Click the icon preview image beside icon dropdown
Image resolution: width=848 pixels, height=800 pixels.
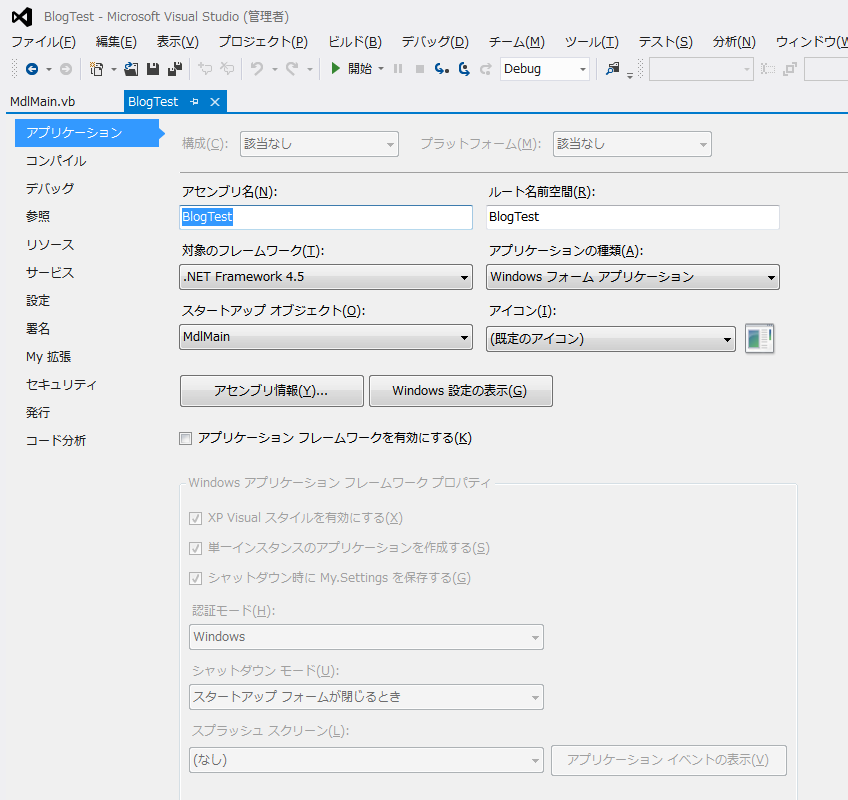(759, 339)
